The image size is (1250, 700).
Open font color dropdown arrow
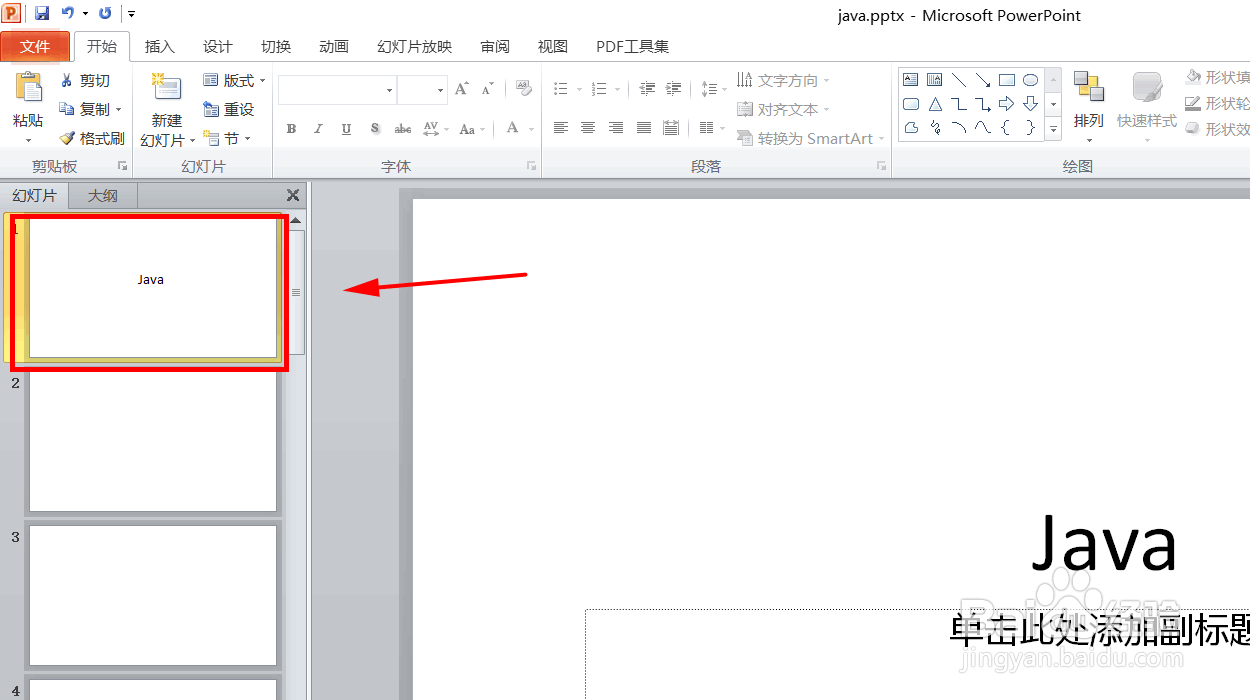[x=529, y=129]
